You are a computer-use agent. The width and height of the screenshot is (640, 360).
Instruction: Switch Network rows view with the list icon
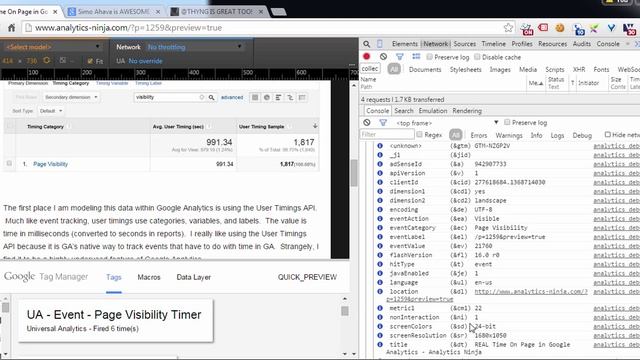pyautogui.click(x=416, y=56)
